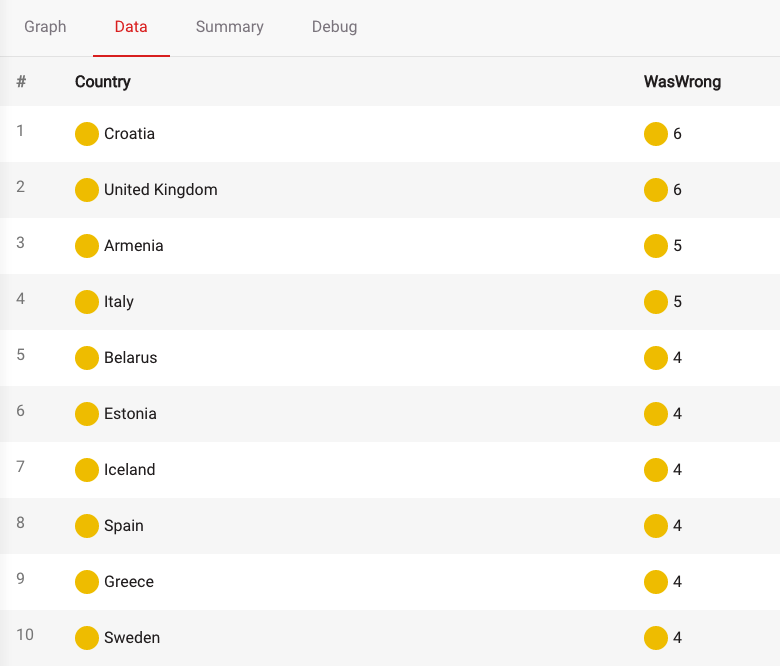780x666 pixels.
Task: Open the Debug tab
Action: click(334, 27)
